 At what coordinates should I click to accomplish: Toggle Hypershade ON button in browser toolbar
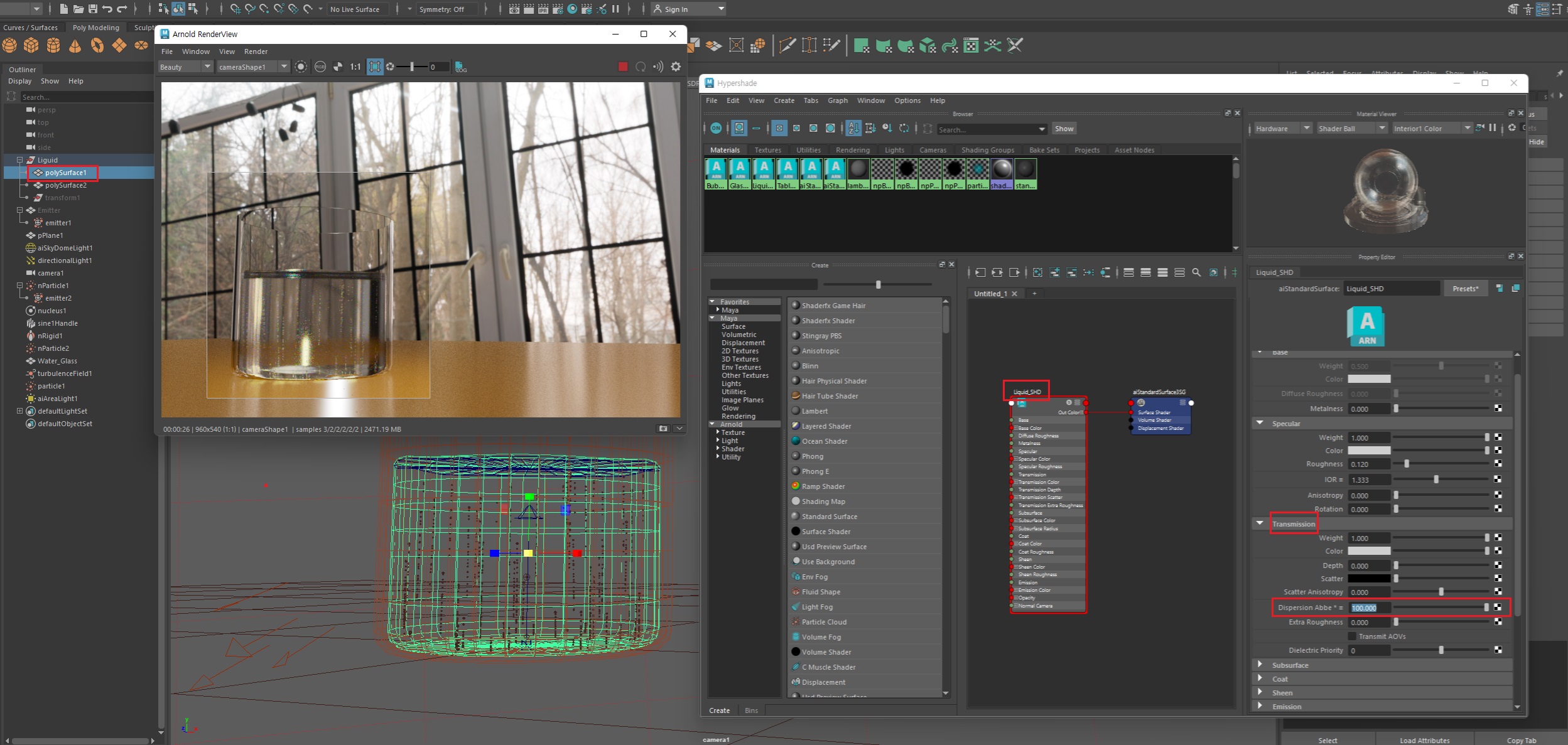(716, 128)
